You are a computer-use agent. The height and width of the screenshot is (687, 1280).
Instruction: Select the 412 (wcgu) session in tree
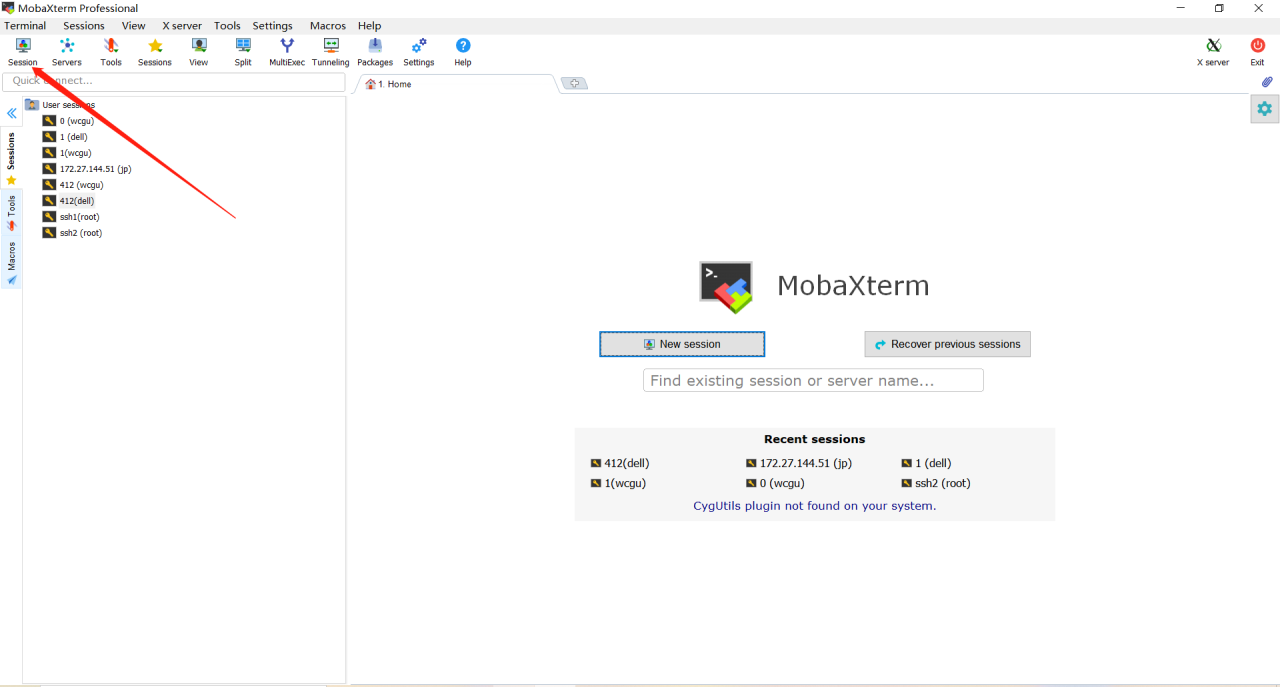[73, 185]
